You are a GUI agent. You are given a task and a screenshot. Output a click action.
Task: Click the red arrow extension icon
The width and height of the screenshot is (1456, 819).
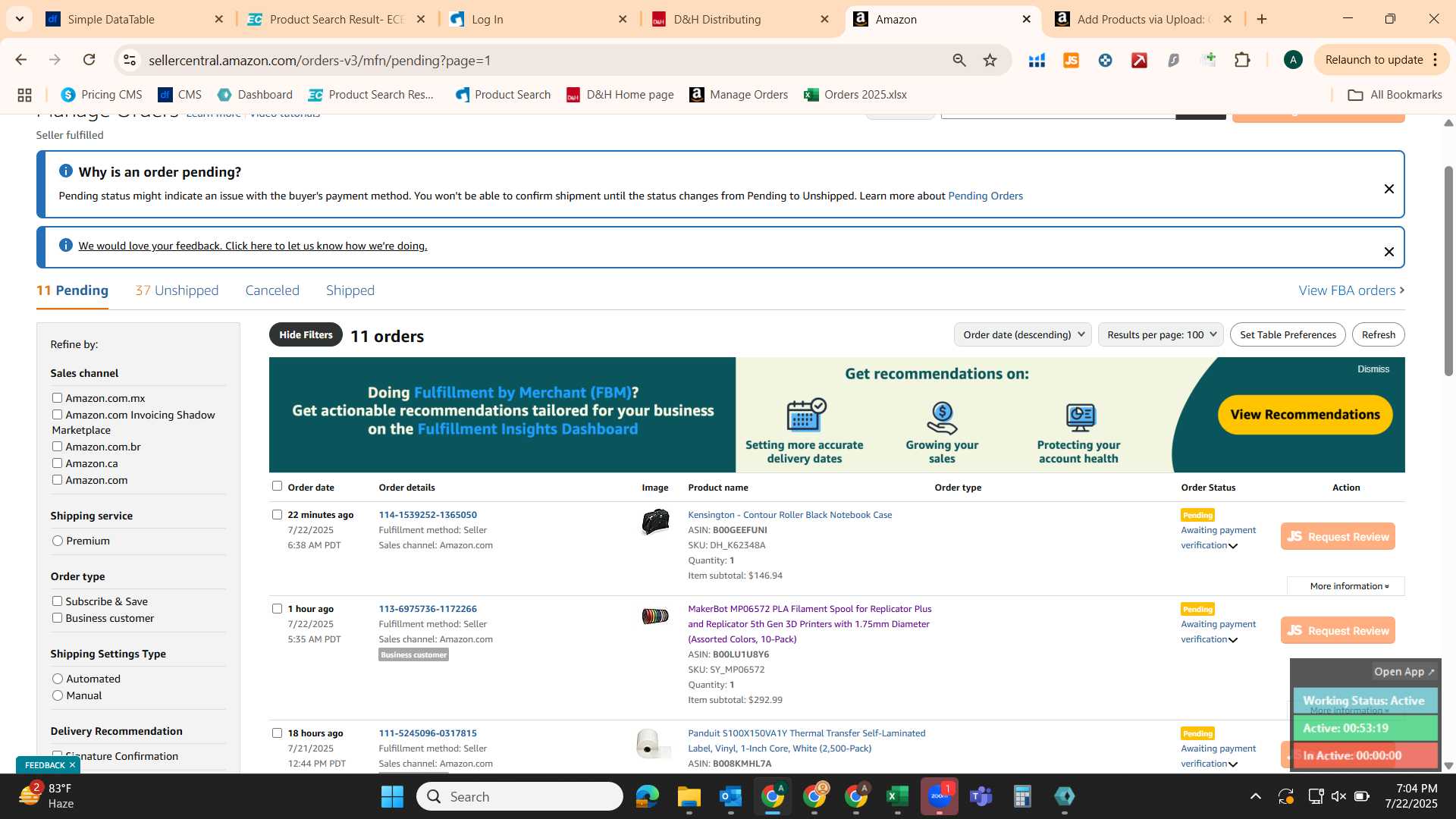pyautogui.click(x=1139, y=60)
